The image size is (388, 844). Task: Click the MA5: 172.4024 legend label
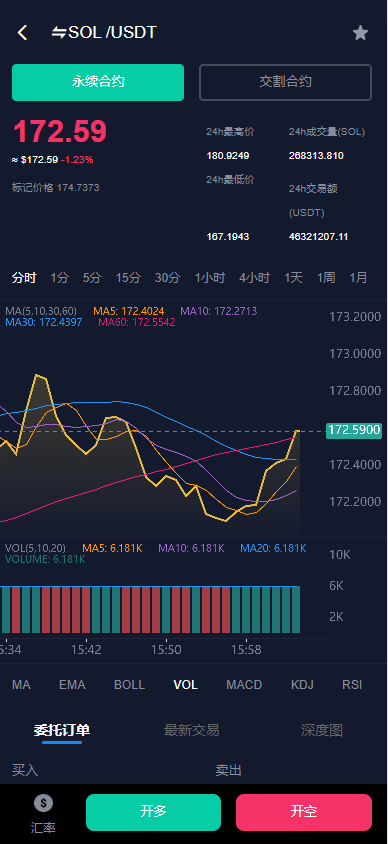click(x=129, y=311)
